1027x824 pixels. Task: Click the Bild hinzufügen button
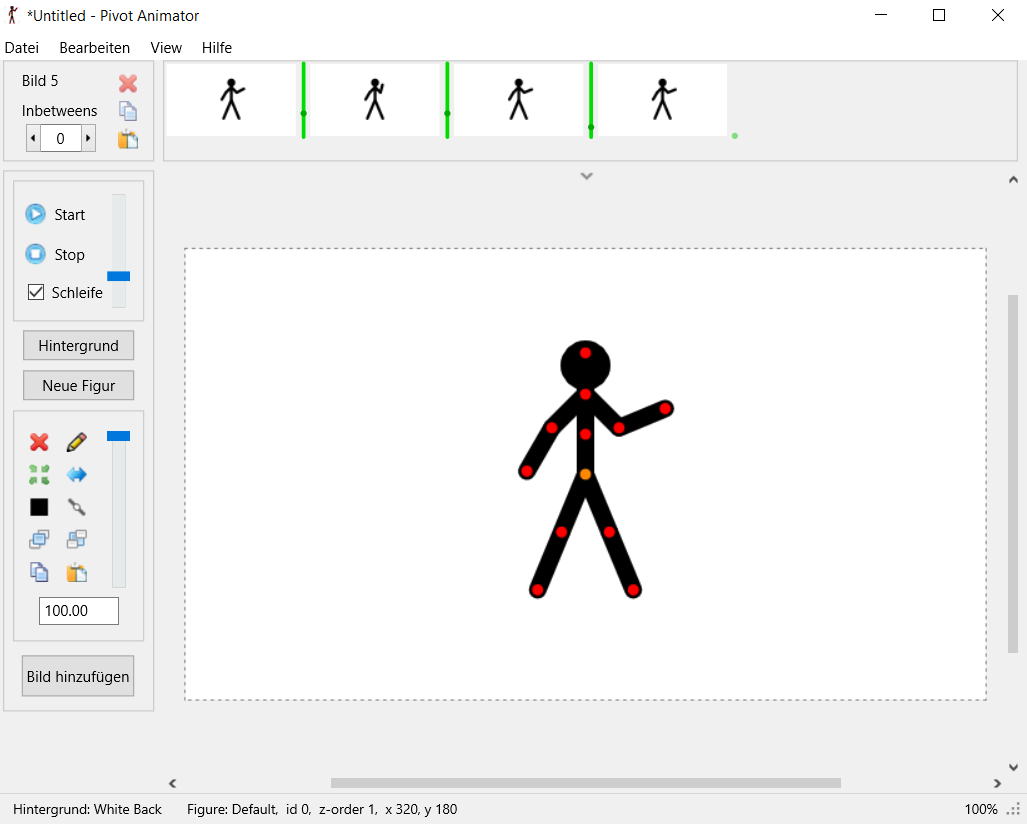pos(78,677)
